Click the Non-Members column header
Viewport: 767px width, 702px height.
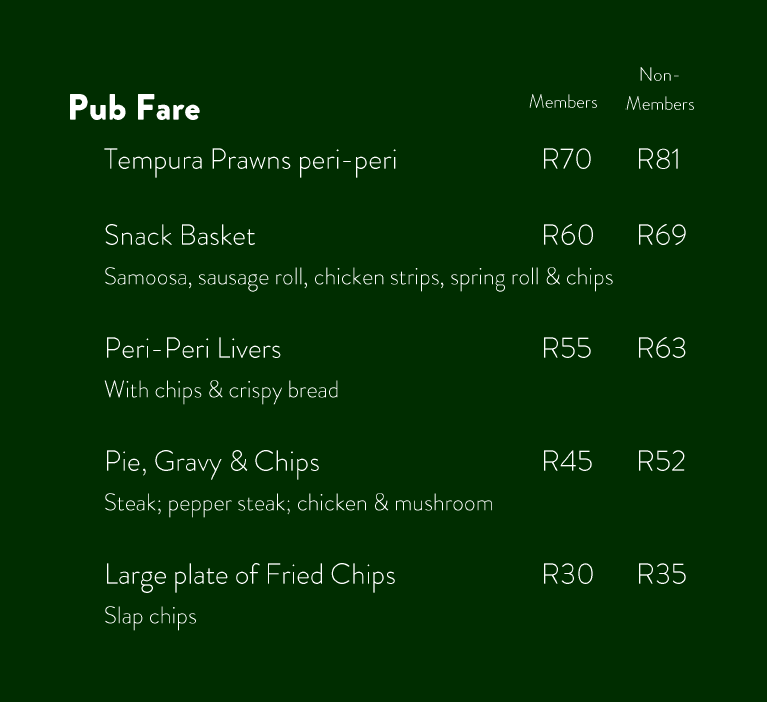pos(659,89)
